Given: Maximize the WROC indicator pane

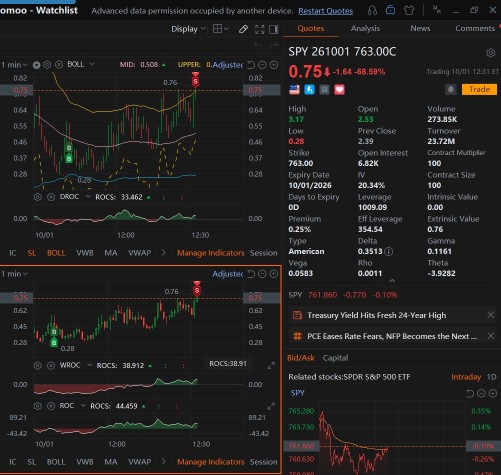Looking at the screenshot, I should [x=271, y=366].
